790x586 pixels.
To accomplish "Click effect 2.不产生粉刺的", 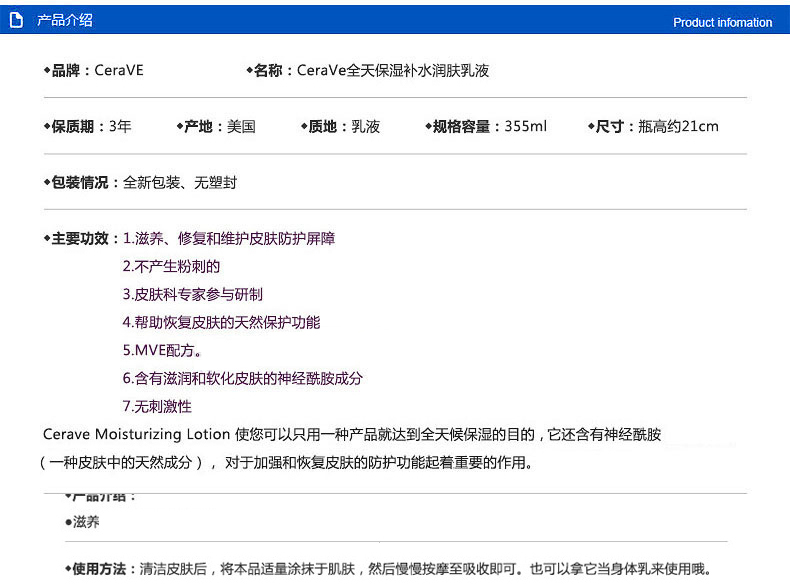I will 171,266.
